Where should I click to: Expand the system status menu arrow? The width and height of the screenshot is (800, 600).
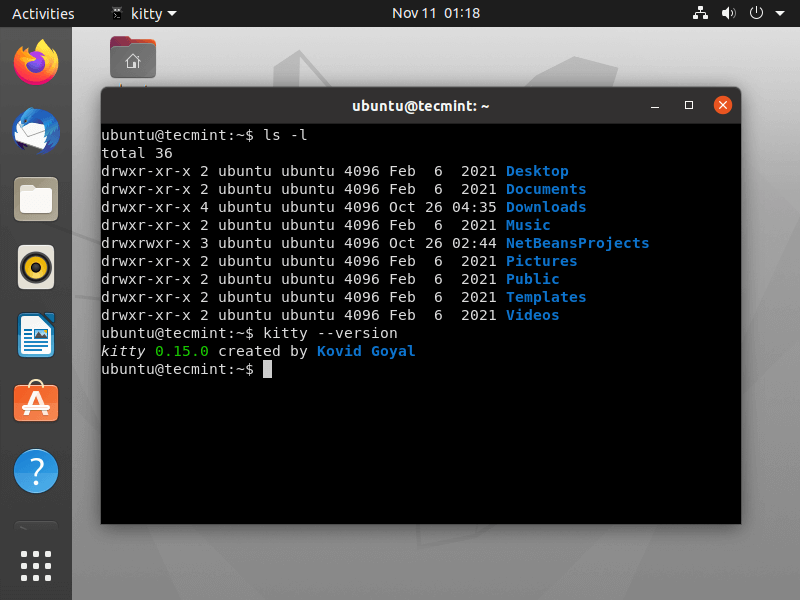pyautogui.click(x=780, y=13)
